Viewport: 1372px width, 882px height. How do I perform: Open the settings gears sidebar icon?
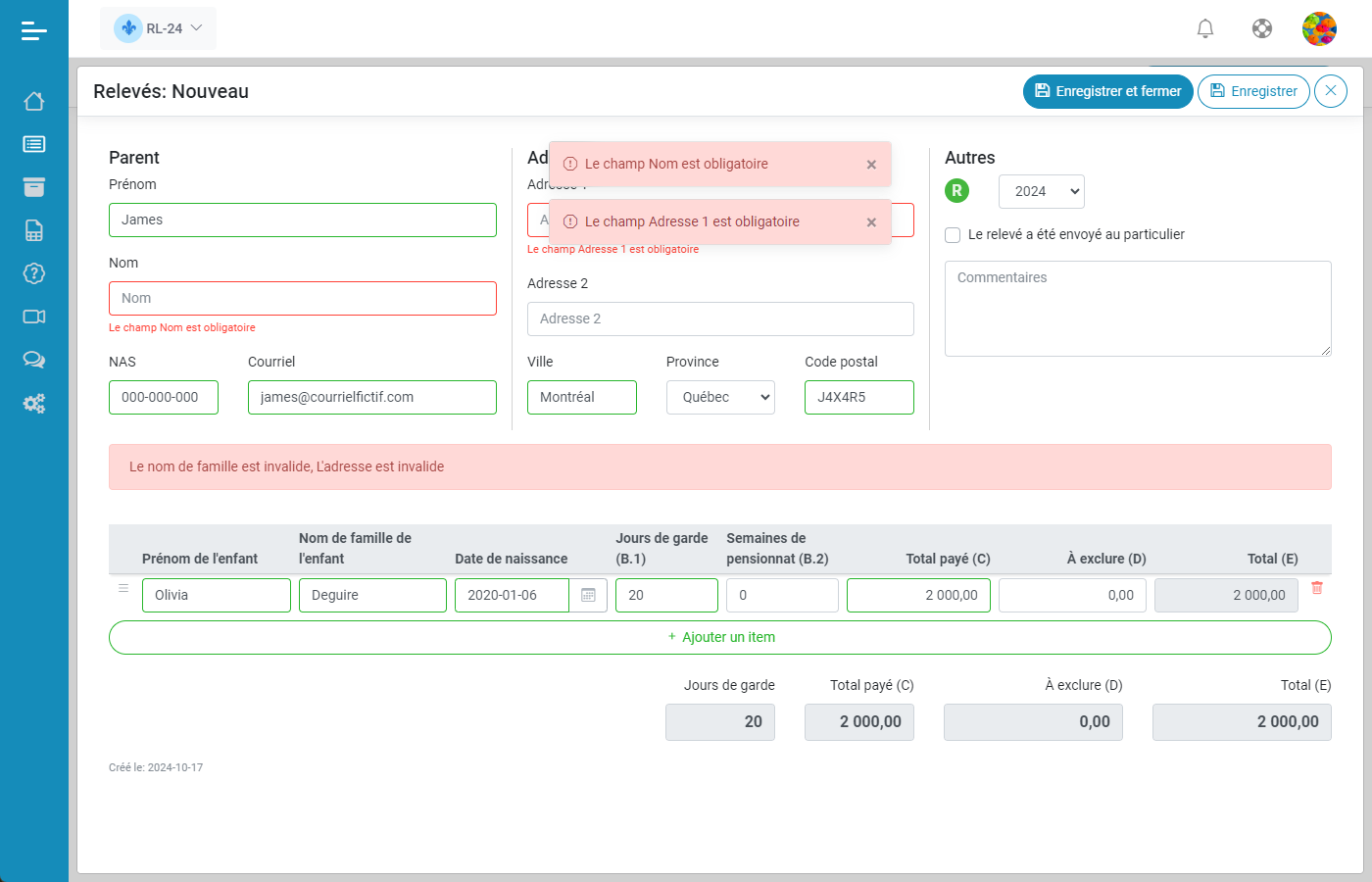coord(34,403)
